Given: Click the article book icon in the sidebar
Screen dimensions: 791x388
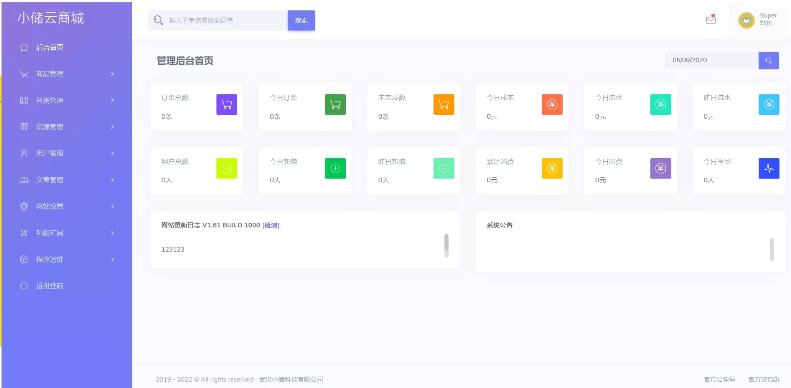Looking at the screenshot, I should pyautogui.click(x=23, y=180).
